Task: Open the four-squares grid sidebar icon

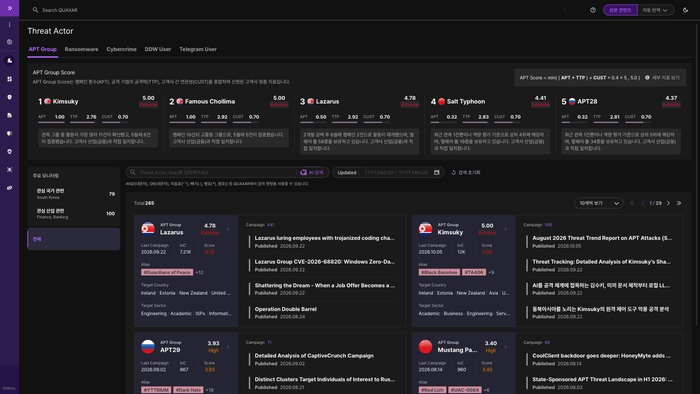Action: [x=9, y=79]
